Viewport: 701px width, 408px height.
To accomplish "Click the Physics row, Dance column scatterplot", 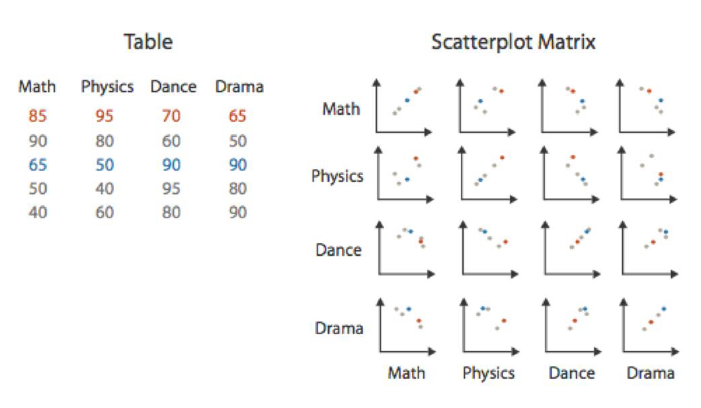I will (x=570, y=175).
